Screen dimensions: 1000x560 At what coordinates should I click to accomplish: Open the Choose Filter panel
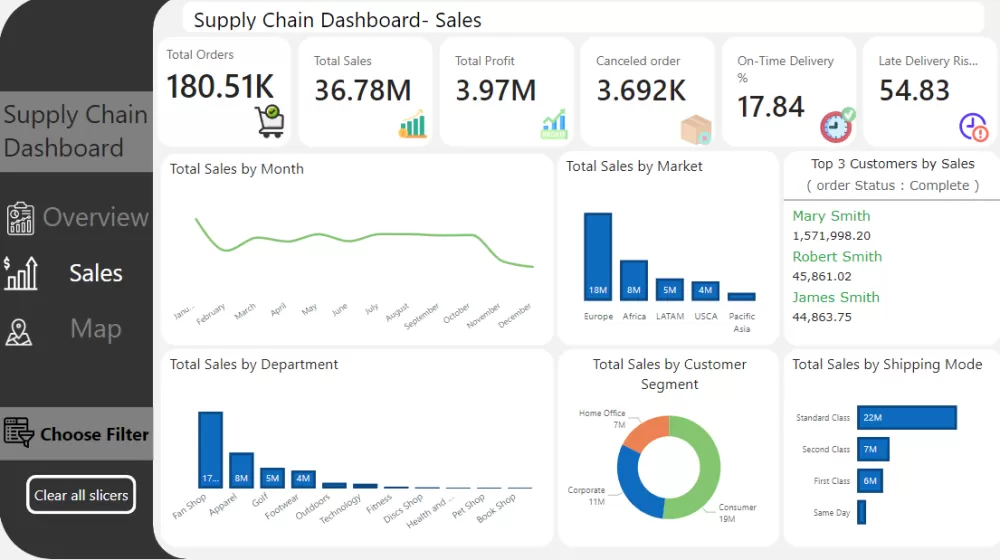pyautogui.click(x=94, y=434)
